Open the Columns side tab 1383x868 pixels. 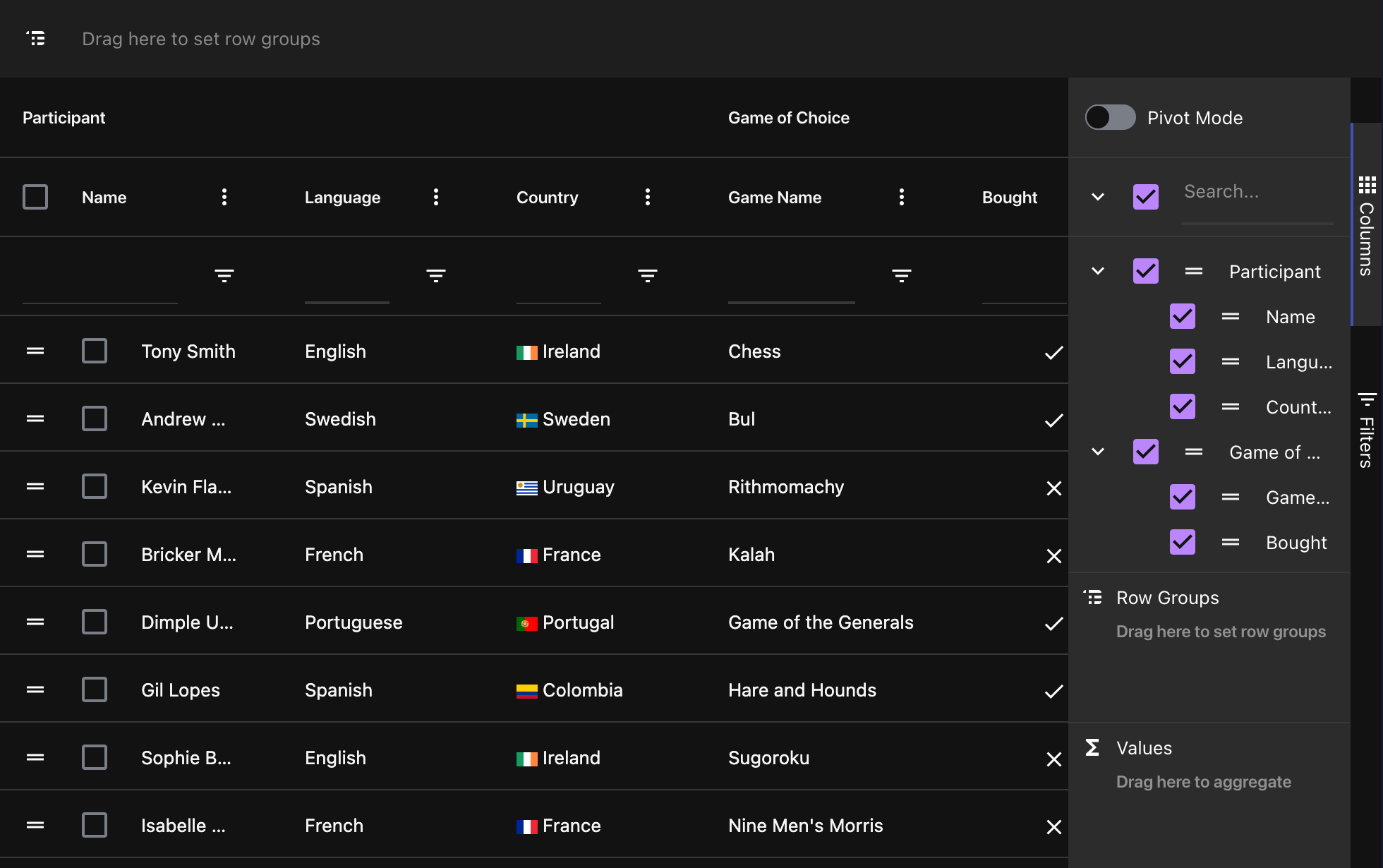point(1367,226)
